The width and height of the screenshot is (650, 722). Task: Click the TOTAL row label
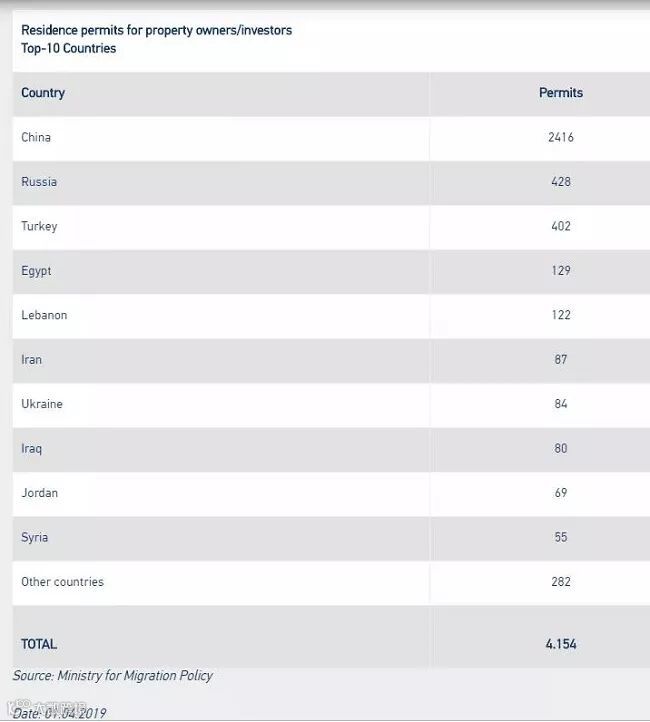pos(39,644)
